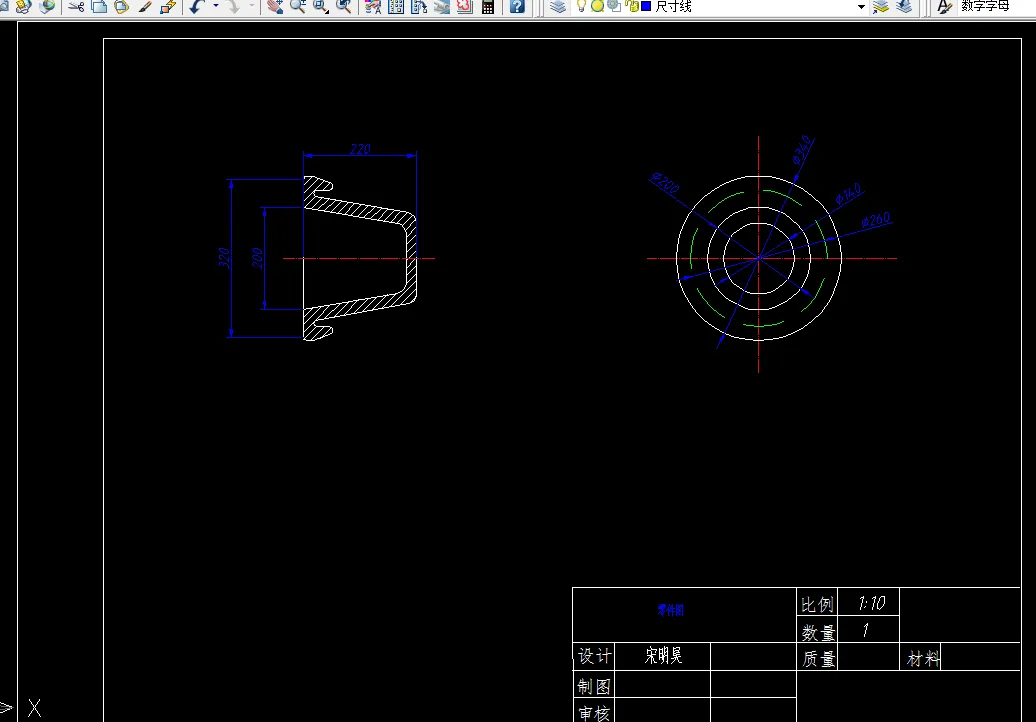Click the greyed Redo arrow icon
This screenshot has height=722, width=1036.
[233, 7]
